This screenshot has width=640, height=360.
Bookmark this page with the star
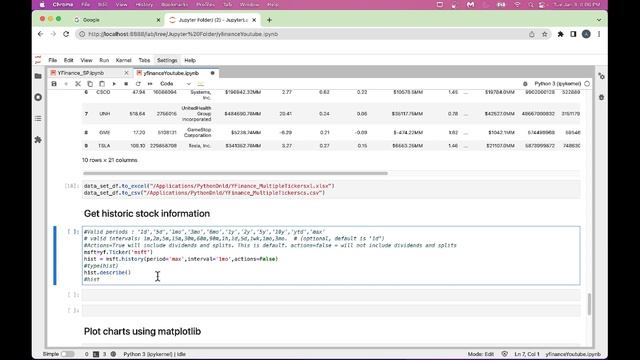(544, 34)
